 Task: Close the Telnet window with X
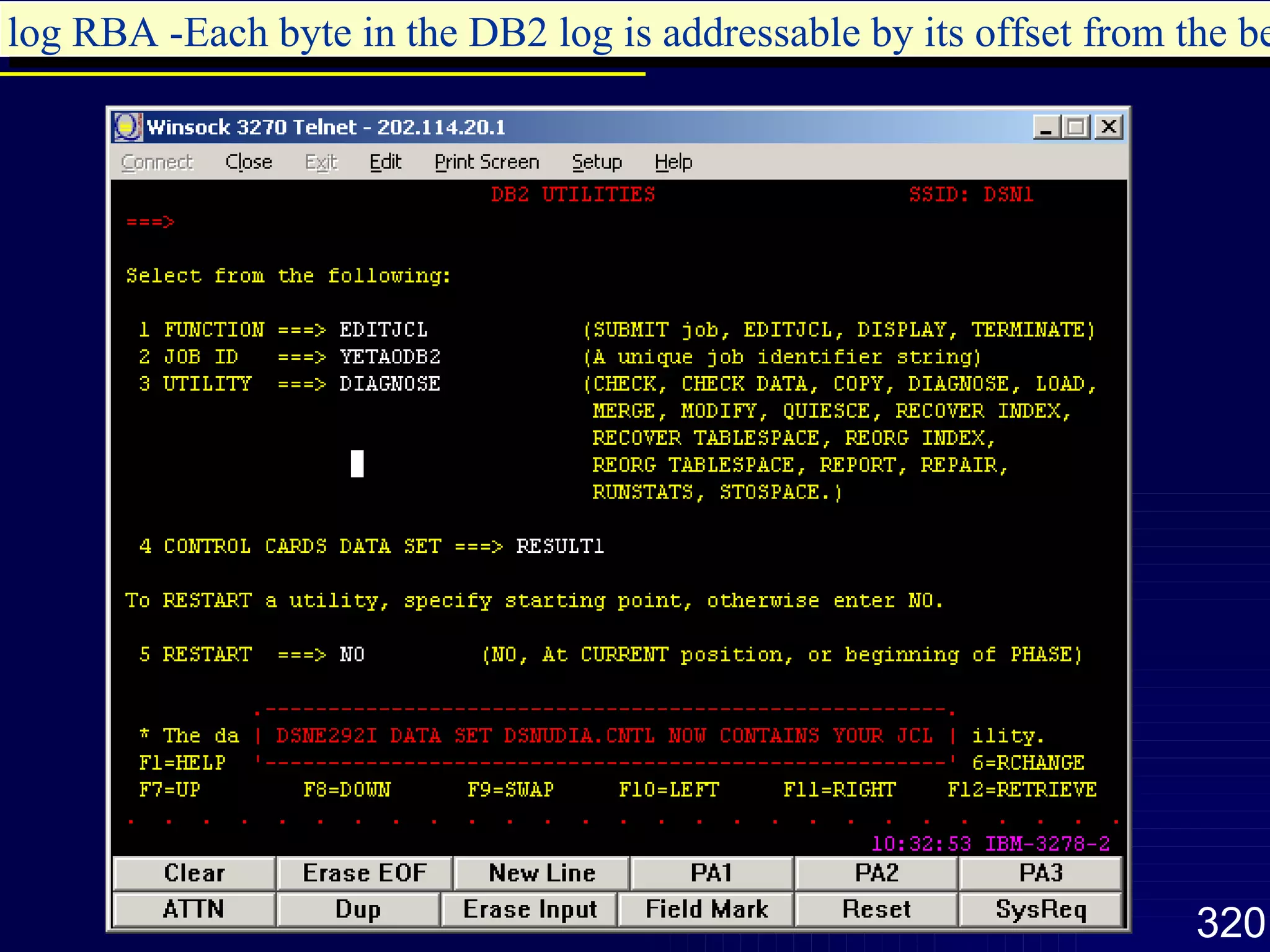coord(1109,127)
